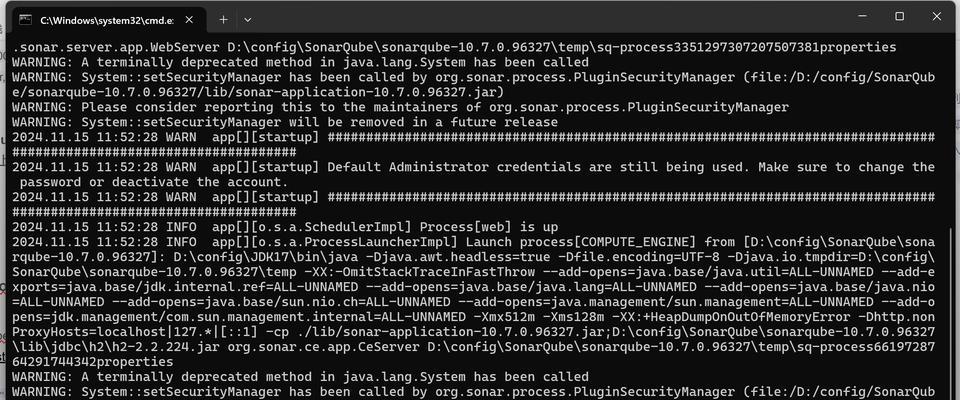Click the '-Xmx512m' JVM option text
The image size is (960, 400).
[x=505, y=317]
